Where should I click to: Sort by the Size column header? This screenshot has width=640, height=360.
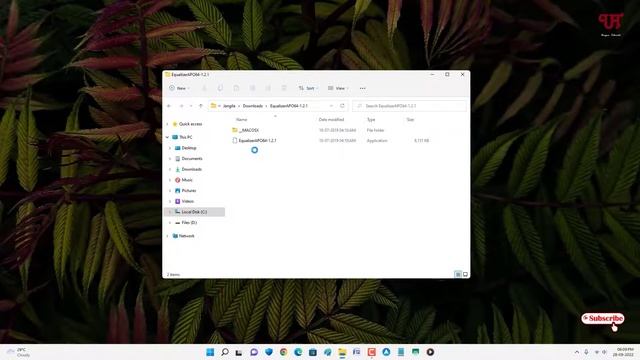[x=410, y=120]
